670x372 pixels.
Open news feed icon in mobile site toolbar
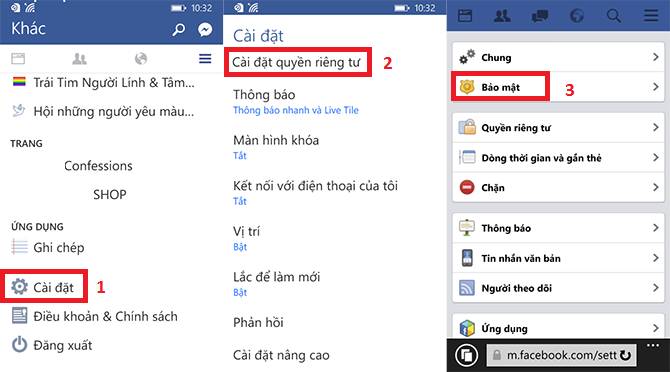coord(465,16)
